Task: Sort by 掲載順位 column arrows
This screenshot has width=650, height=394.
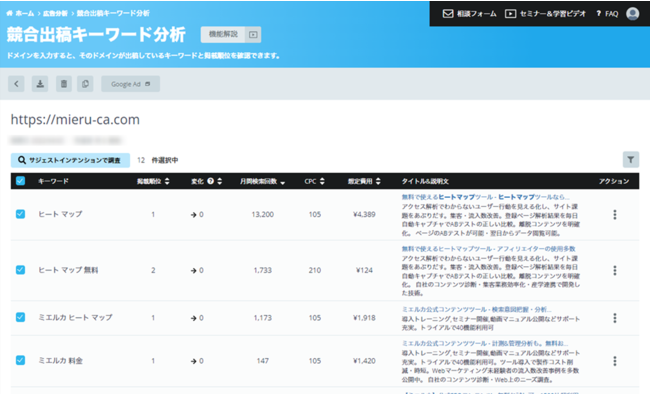Action: pos(167,181)
